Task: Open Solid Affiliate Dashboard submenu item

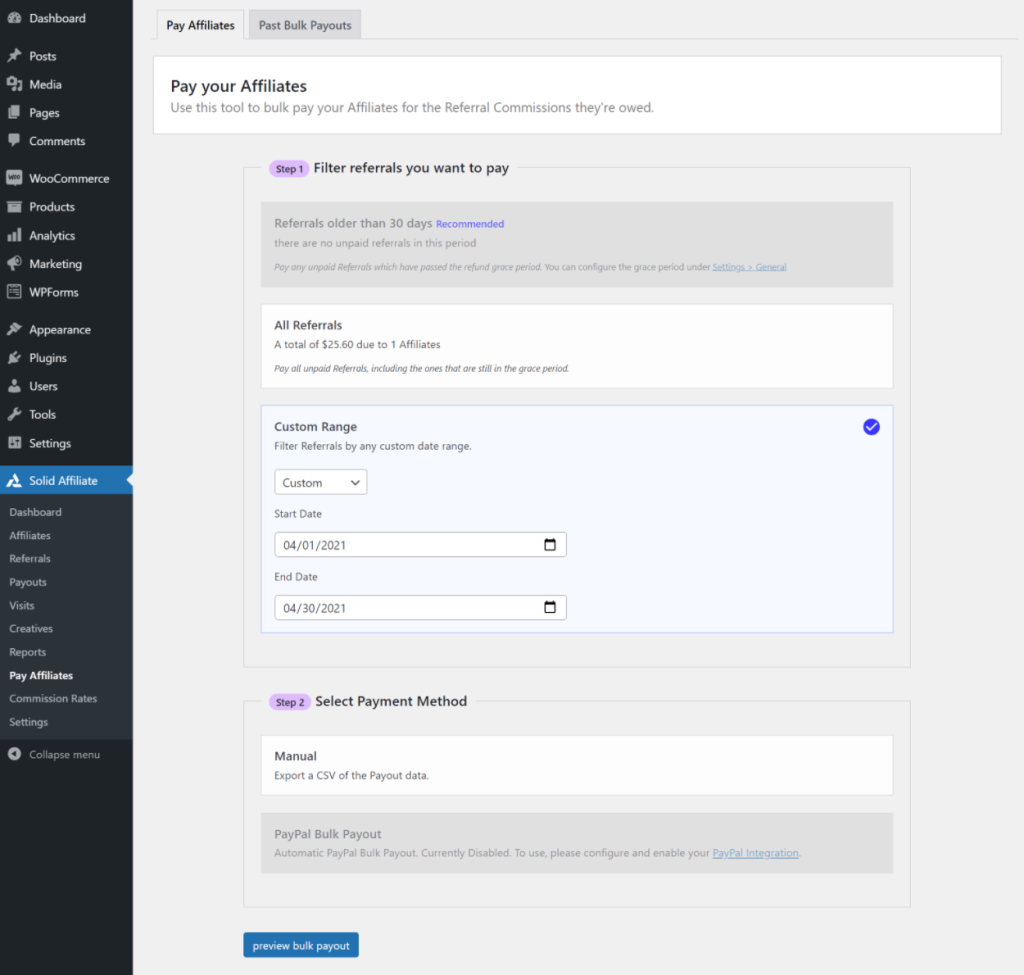Action: coord(35,512)
